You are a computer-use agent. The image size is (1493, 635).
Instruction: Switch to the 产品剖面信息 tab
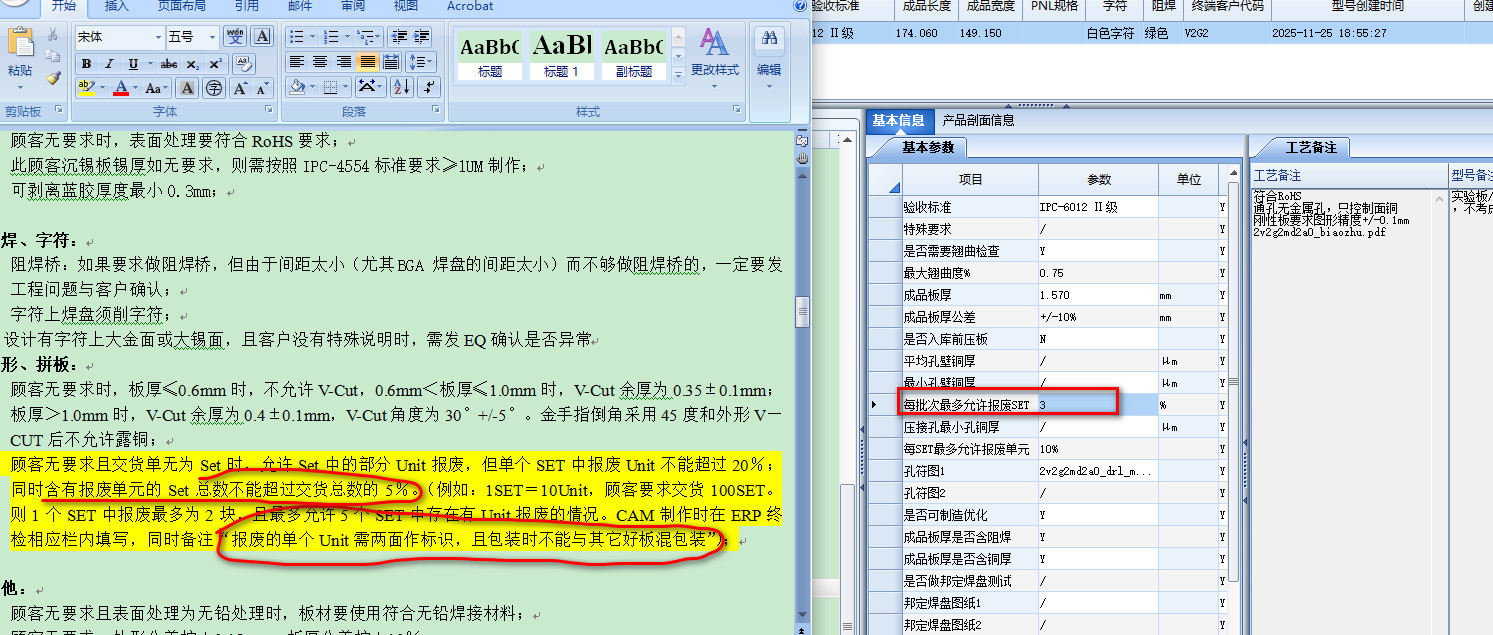pyautogui.click(x=978, y=120)
